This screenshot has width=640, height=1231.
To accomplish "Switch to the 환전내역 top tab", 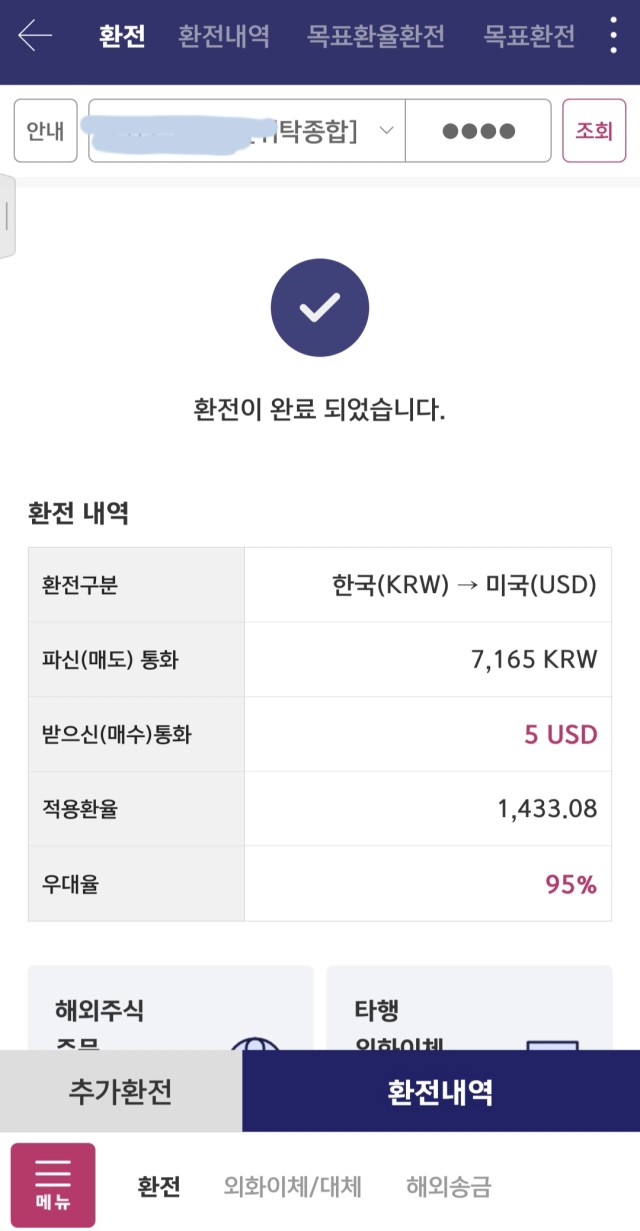I will coord(224,37).
